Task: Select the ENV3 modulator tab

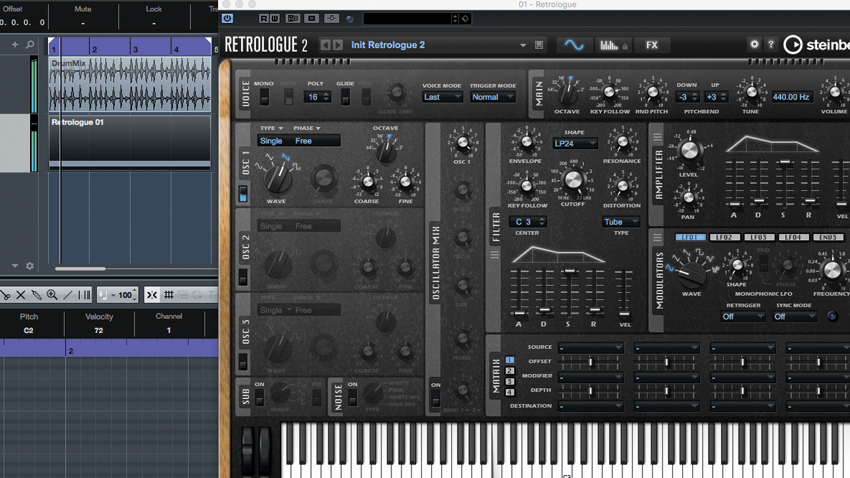Action: tap(828, 237)
